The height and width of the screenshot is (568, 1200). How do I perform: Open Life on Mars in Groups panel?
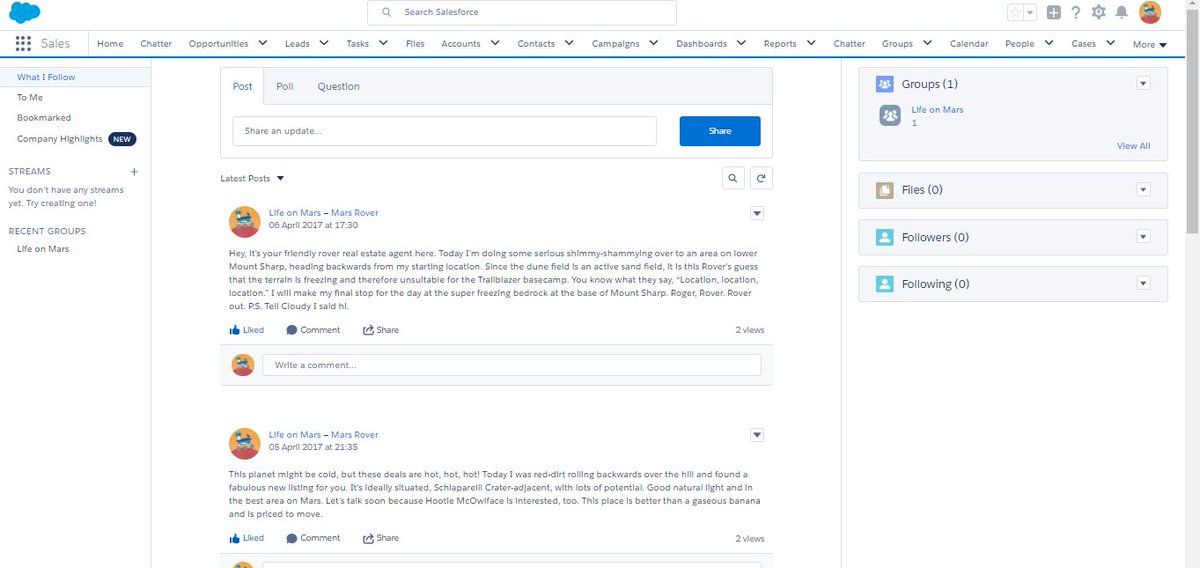click(937, 110)
